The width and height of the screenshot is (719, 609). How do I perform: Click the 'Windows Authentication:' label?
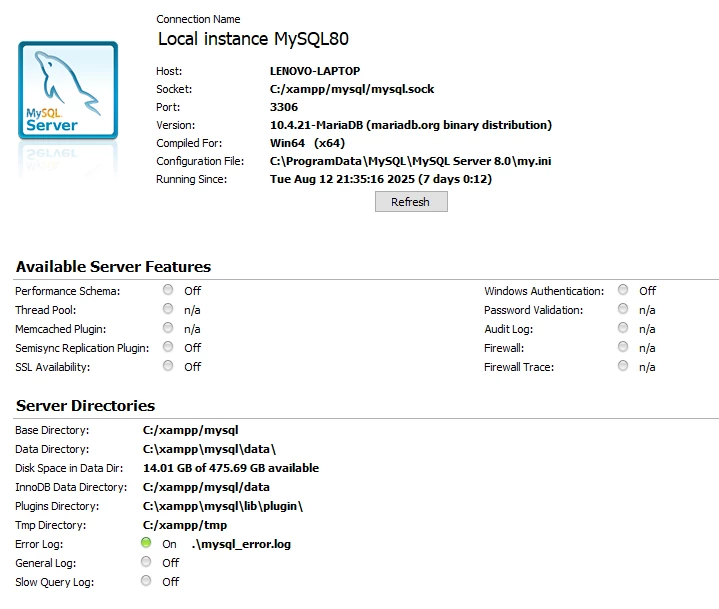point(544,291)
